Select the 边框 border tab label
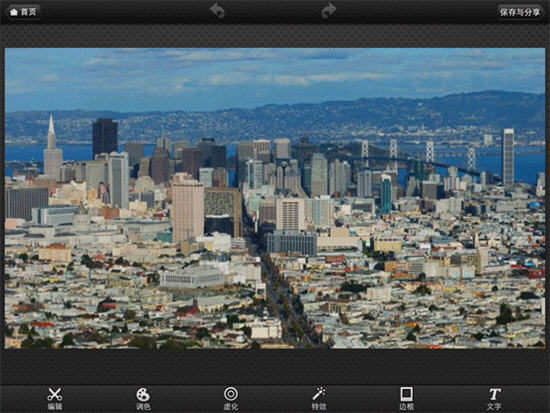 tap(407, 407)
